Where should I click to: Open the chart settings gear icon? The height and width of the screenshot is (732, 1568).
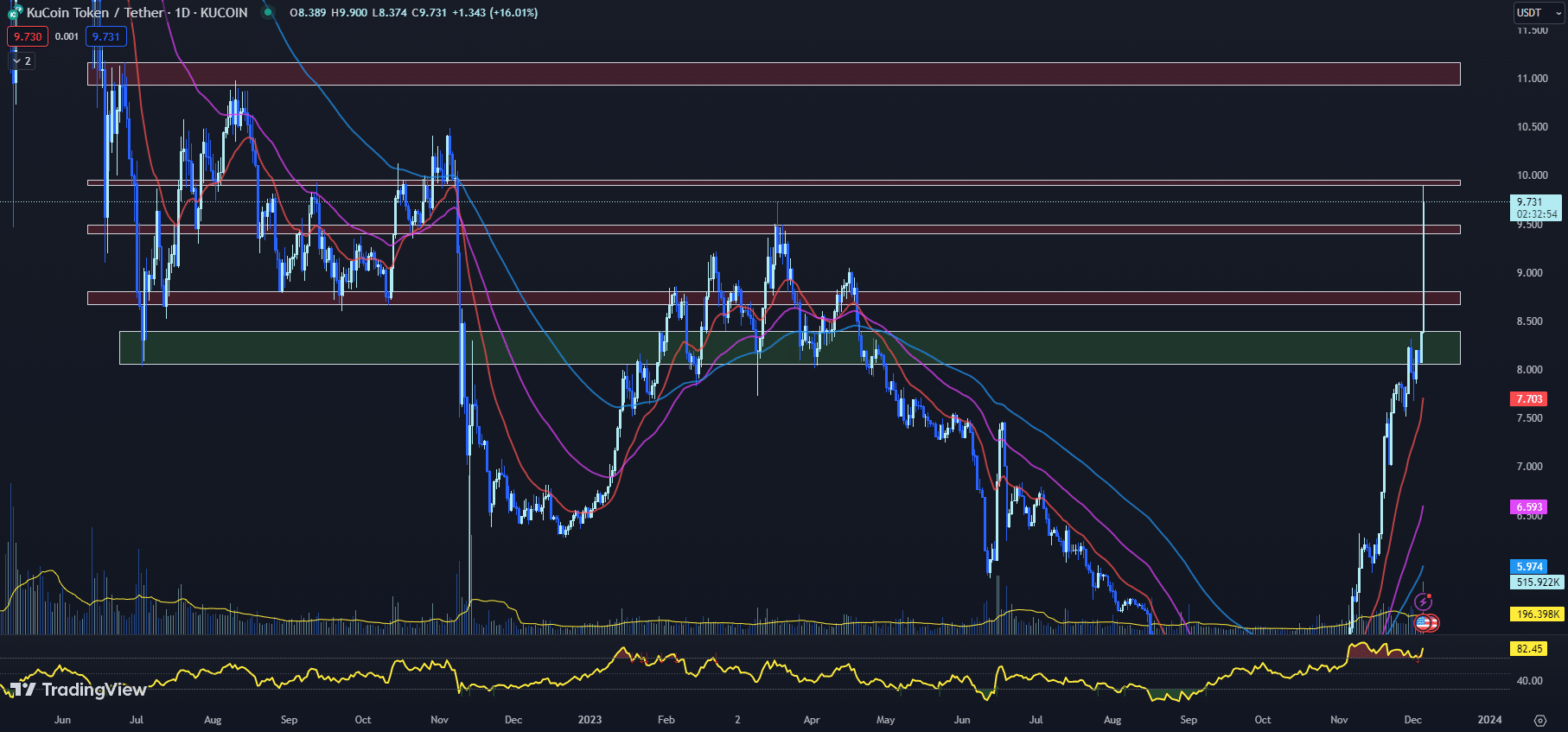coord(1539,720)
